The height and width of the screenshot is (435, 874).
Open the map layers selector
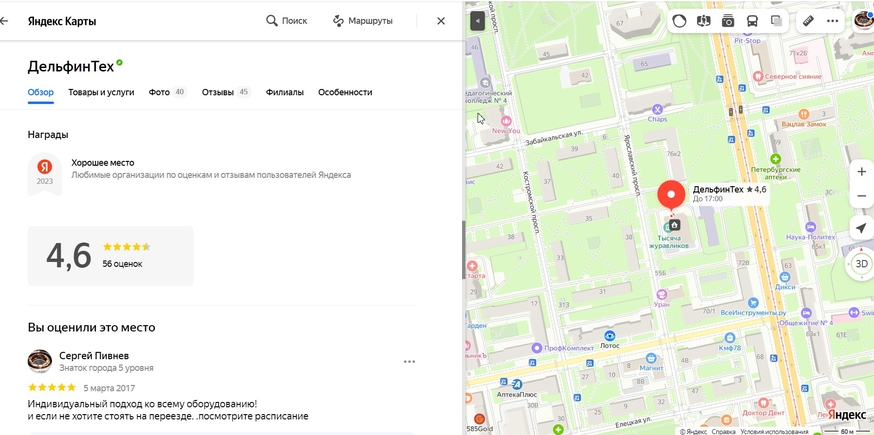click(x=776, y=21)
